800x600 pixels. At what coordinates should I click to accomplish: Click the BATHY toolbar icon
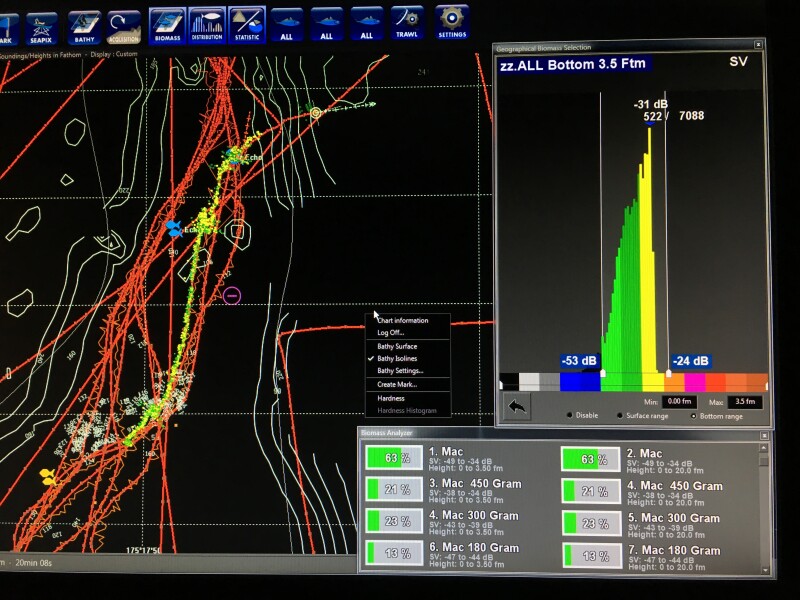coord(84,22)
